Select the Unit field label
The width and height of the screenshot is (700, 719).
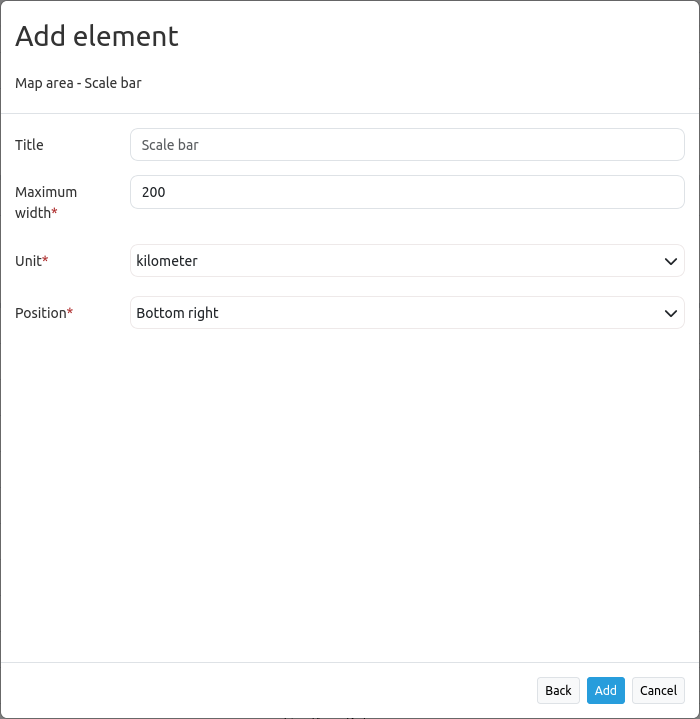[x=27, y=261]
